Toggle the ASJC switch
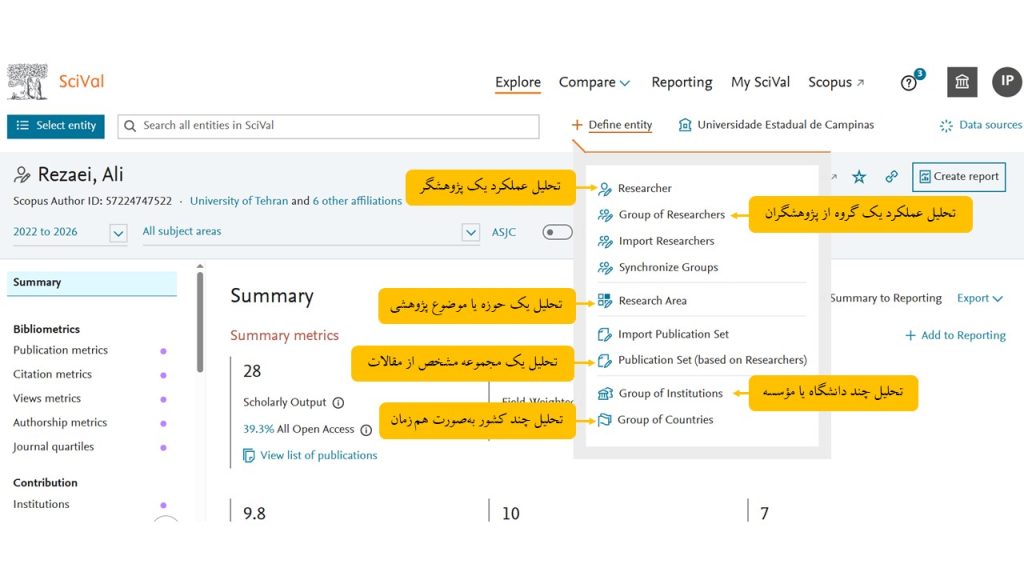1024x576 pixels. pyautogui.click(x=557, y=232)
